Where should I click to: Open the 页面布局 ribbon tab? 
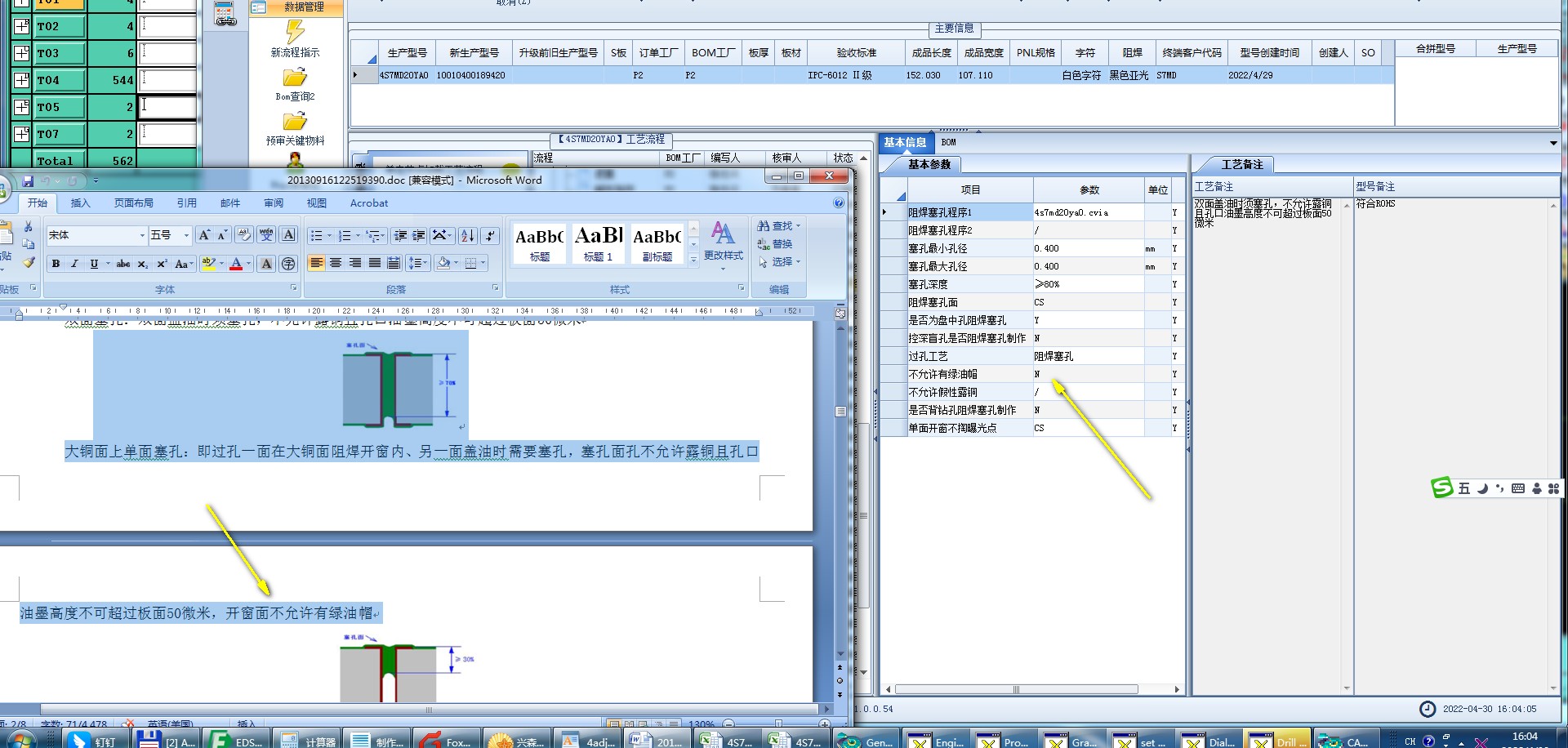(x=134, y=203)
